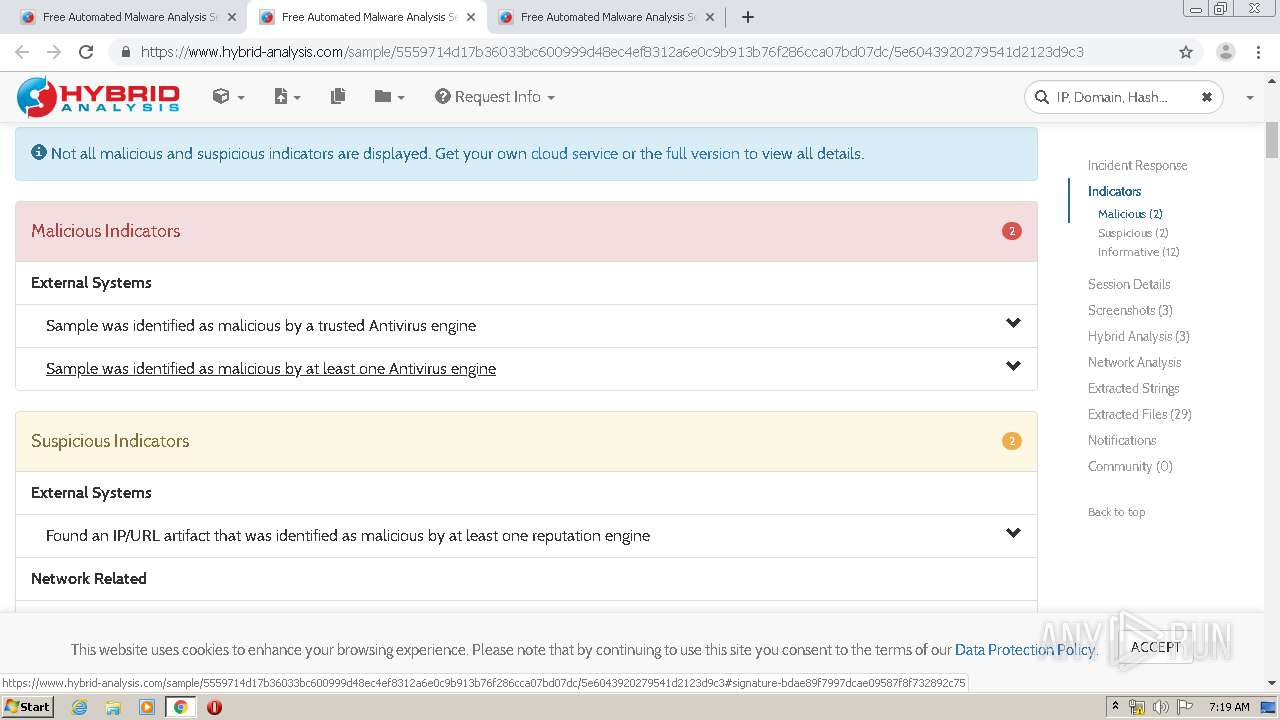The width and height of the screenshot is (1280, 720).
Task: Open media player from taskbar
Action: [147, 707]
